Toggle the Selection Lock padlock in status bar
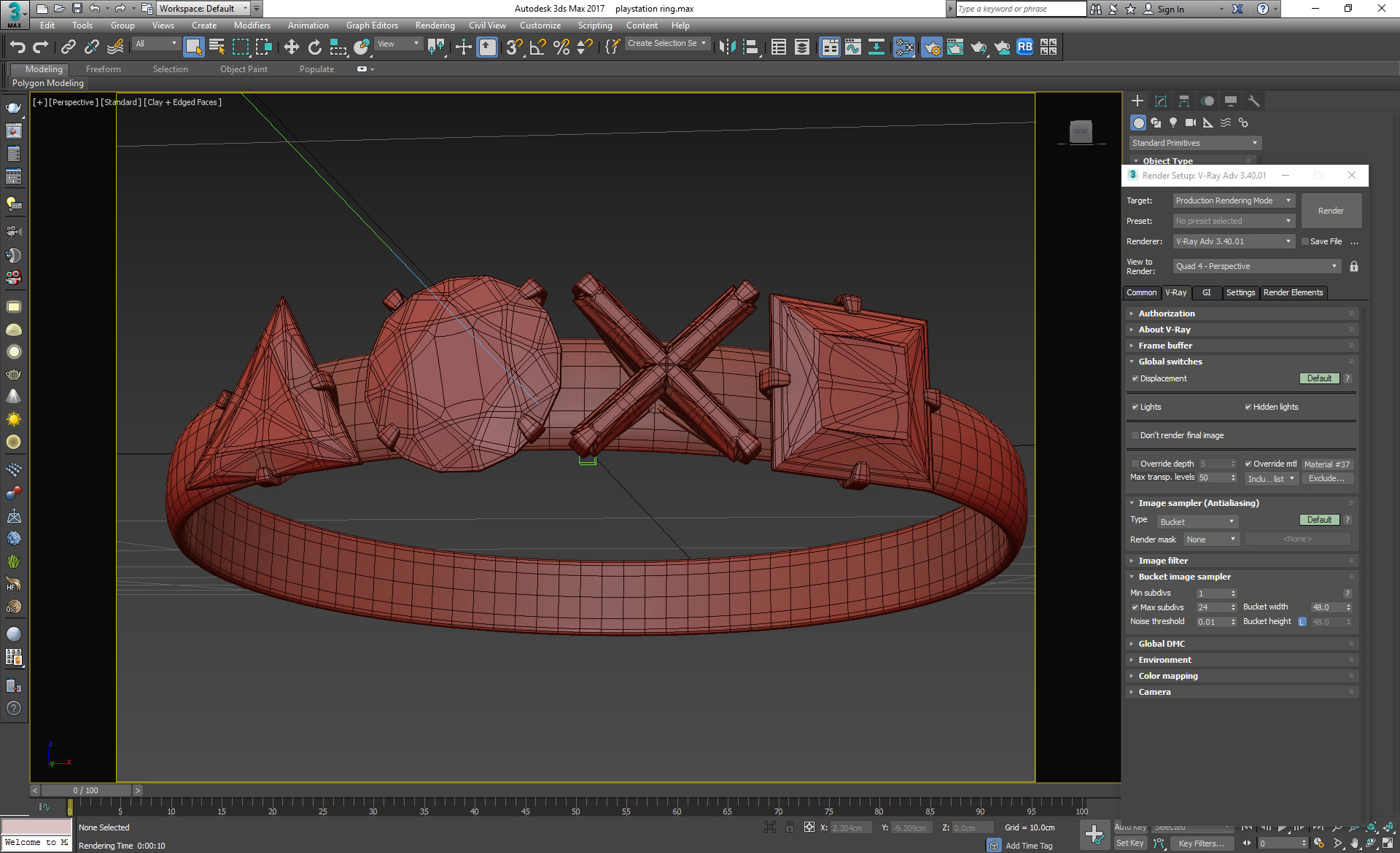This screenshot has height=853, width=1400. pyautogui.click(x=790, y=827)
